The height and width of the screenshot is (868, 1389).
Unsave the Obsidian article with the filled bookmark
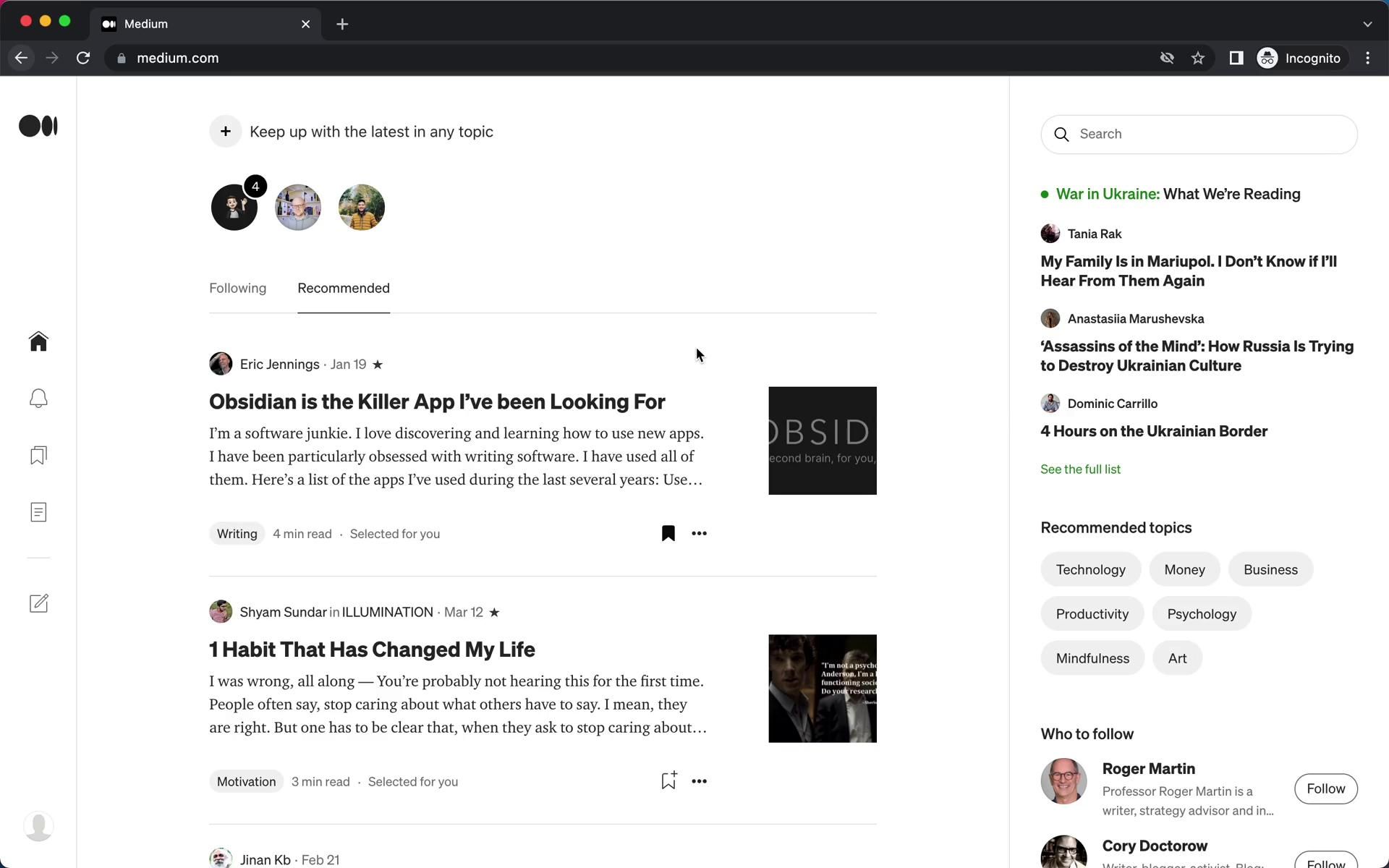point(668,534)
